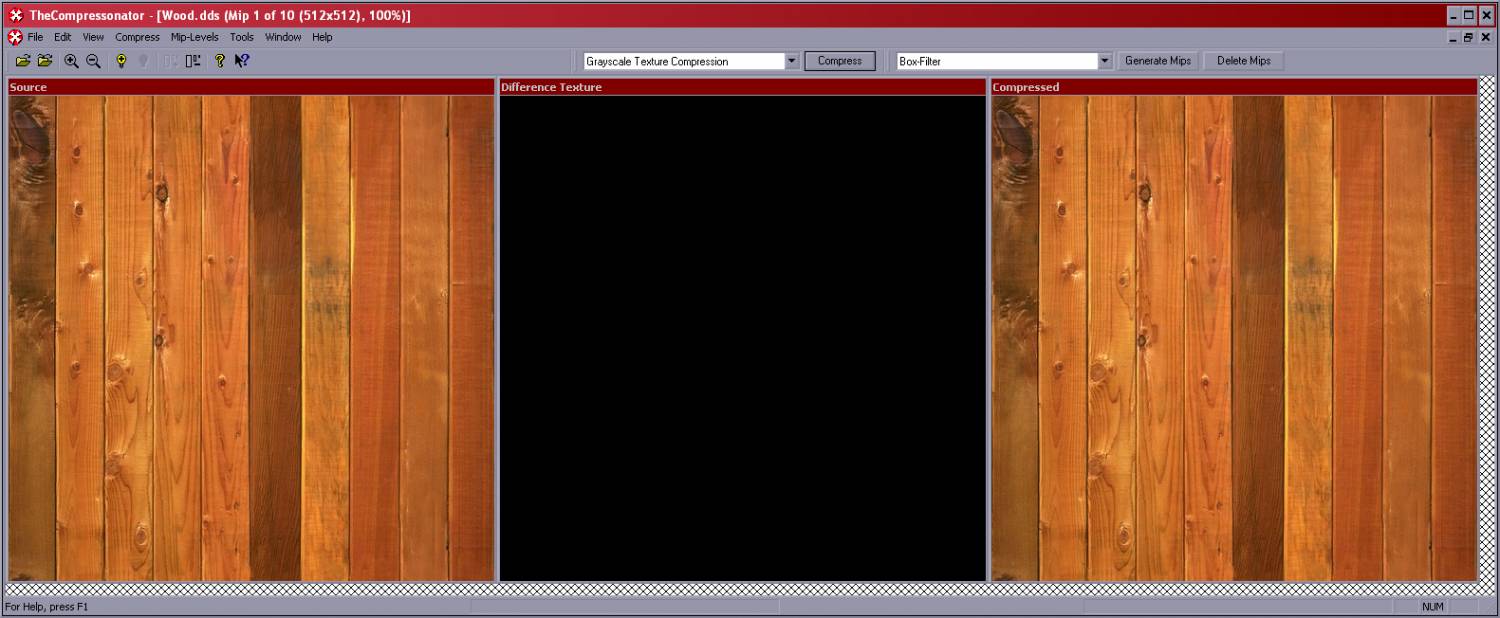Image resolution: width=1500 pixels, height=618 pixels.
Task: Click the red document icon beside File
Action: pyautogui.click(x=15, y=37)
